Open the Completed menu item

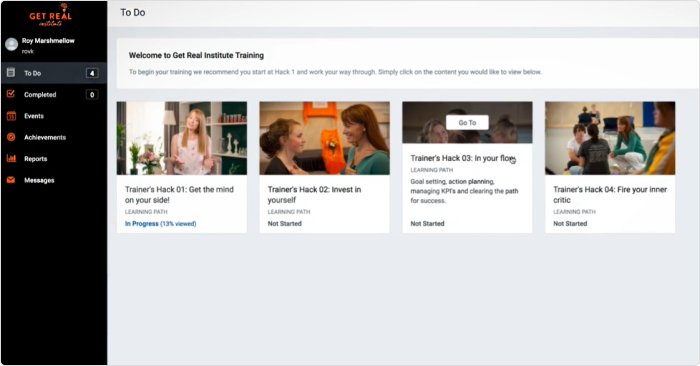click(x=54, y=94)
